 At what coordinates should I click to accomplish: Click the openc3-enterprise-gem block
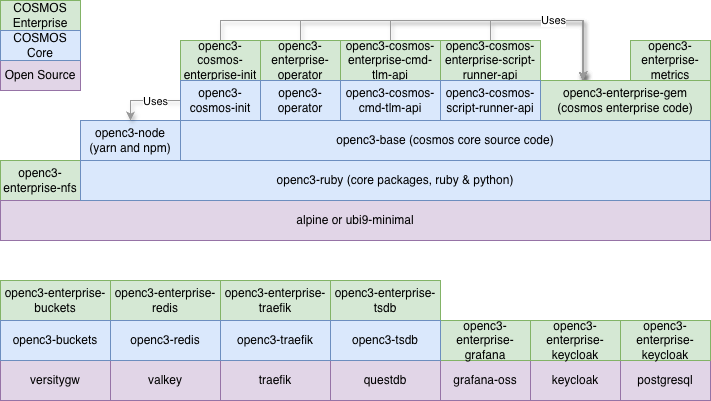pyautogui.click(x=626, y=100)
